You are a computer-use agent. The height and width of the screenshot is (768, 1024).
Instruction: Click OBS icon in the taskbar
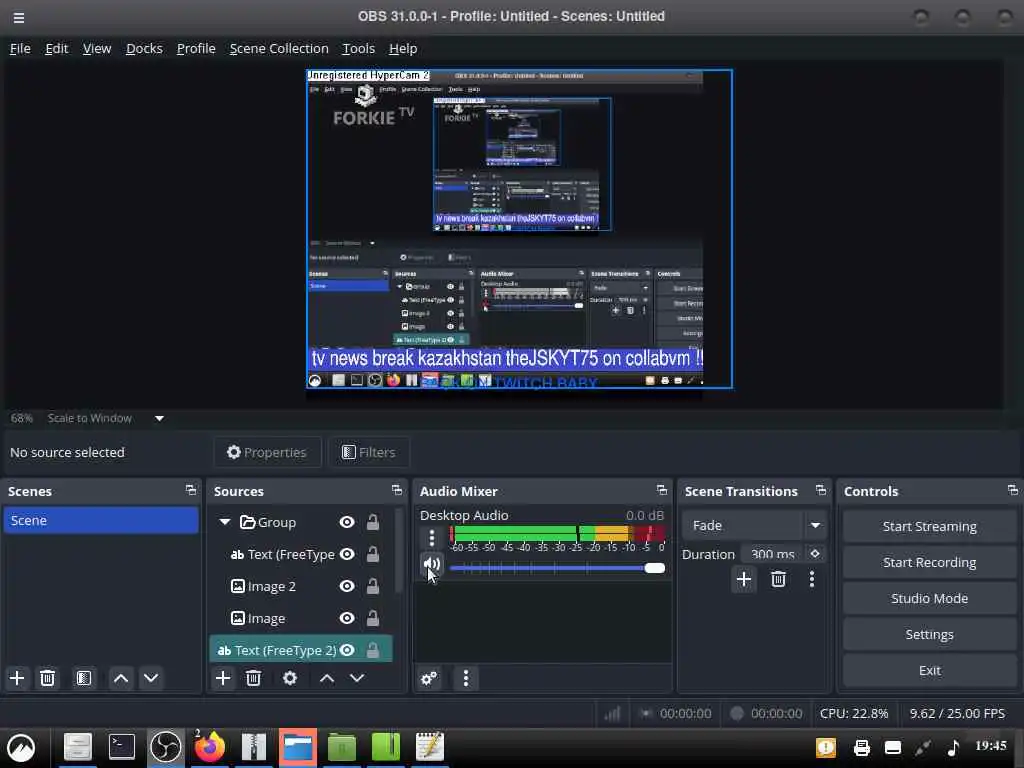coord(165,746)
